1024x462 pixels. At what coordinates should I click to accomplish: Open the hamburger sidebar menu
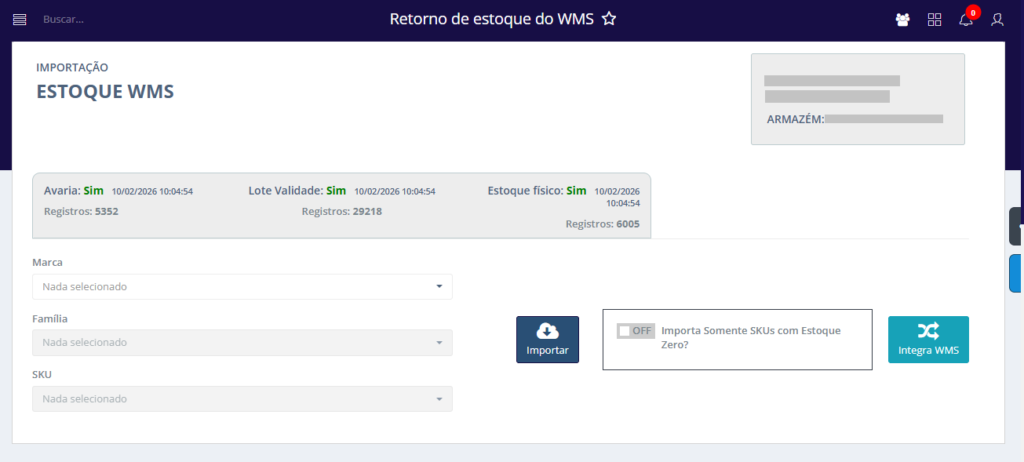pos(19,19)
